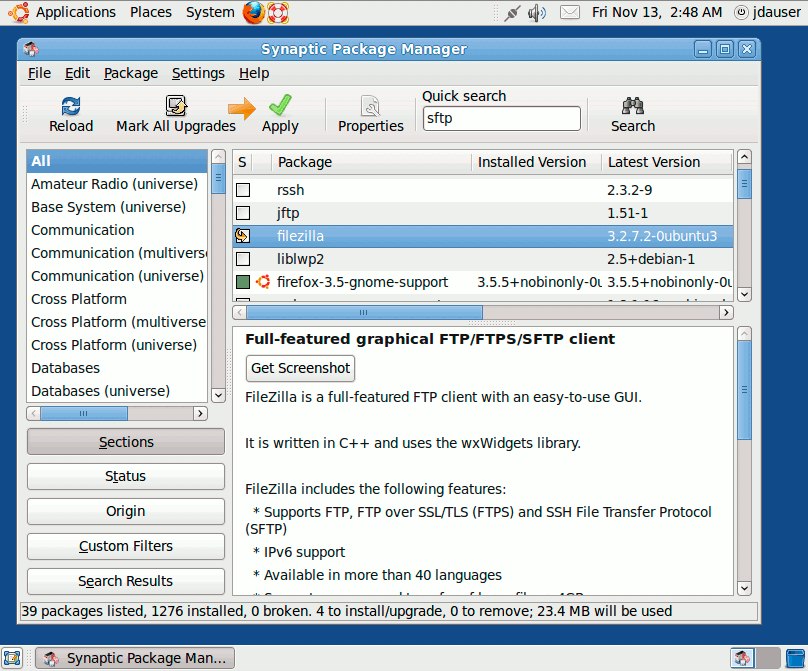
Task: Open the Settings menu
Action: point(198,72)
